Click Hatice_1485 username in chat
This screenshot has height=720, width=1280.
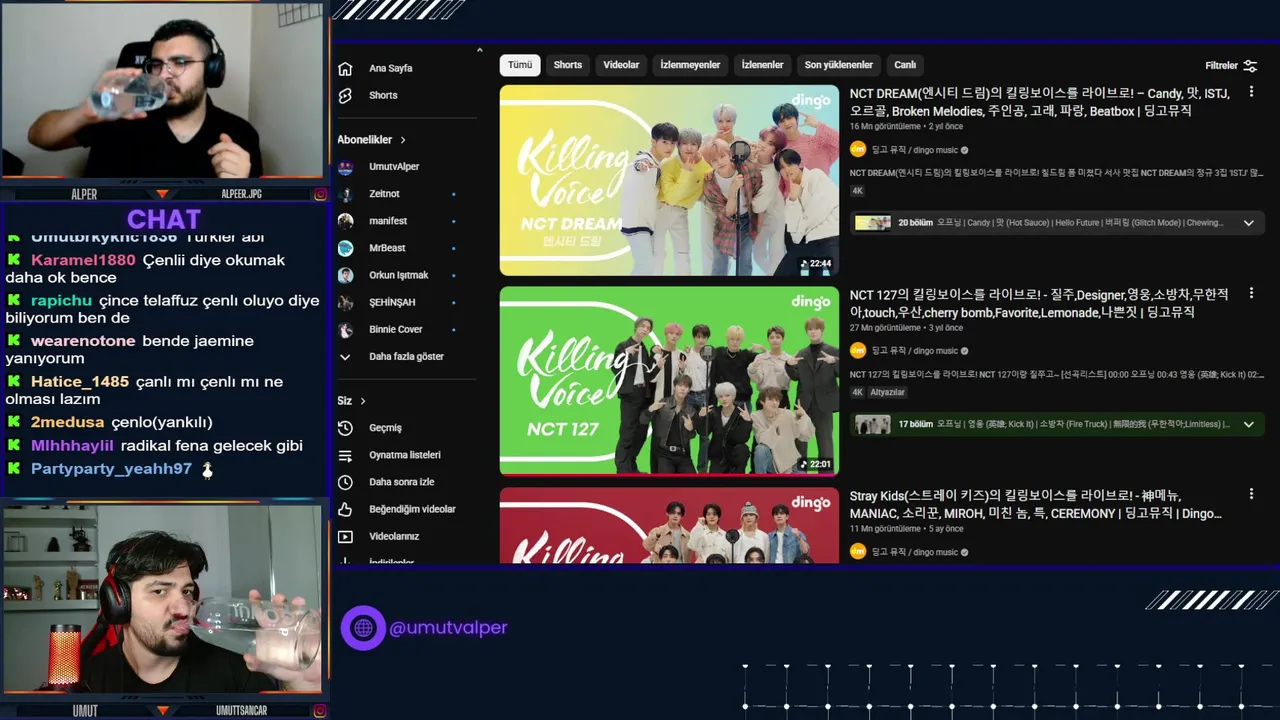coord(80,382)
